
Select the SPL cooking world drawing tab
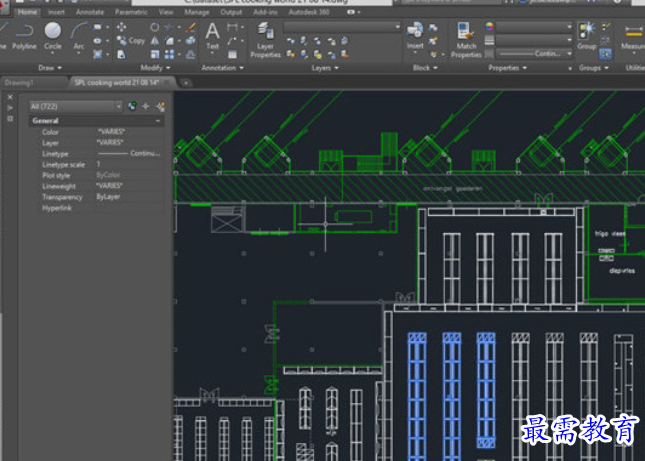coord(123,83)
